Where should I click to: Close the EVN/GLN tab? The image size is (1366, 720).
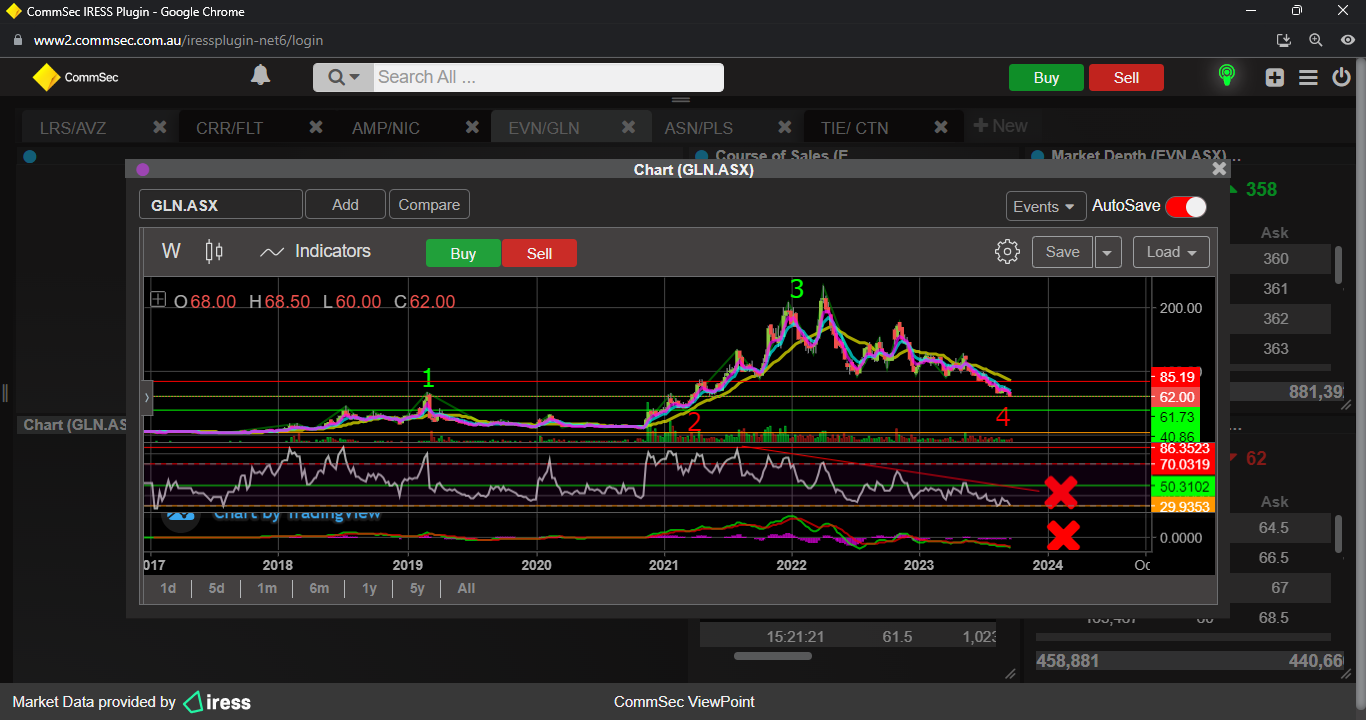pyautogui.click(x=629, y=127)
